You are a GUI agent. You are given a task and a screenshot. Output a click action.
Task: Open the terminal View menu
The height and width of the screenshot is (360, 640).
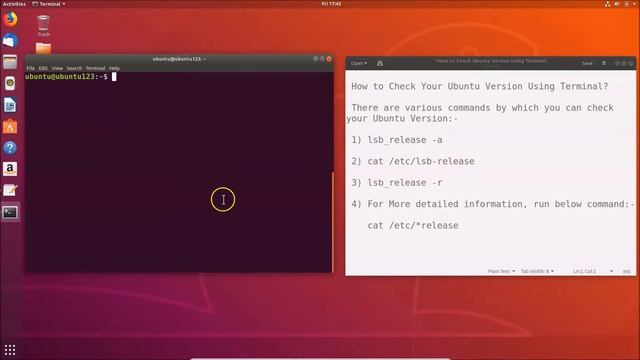pos(57,68)
